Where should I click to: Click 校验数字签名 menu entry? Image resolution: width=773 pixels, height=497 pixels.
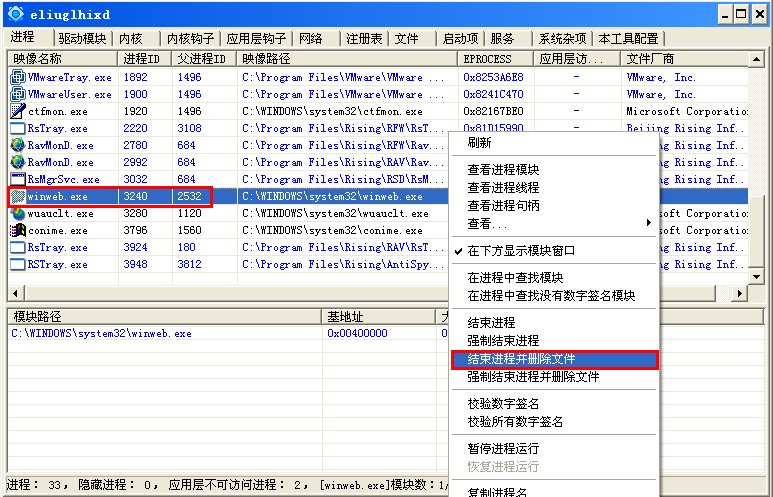[503, 404]
